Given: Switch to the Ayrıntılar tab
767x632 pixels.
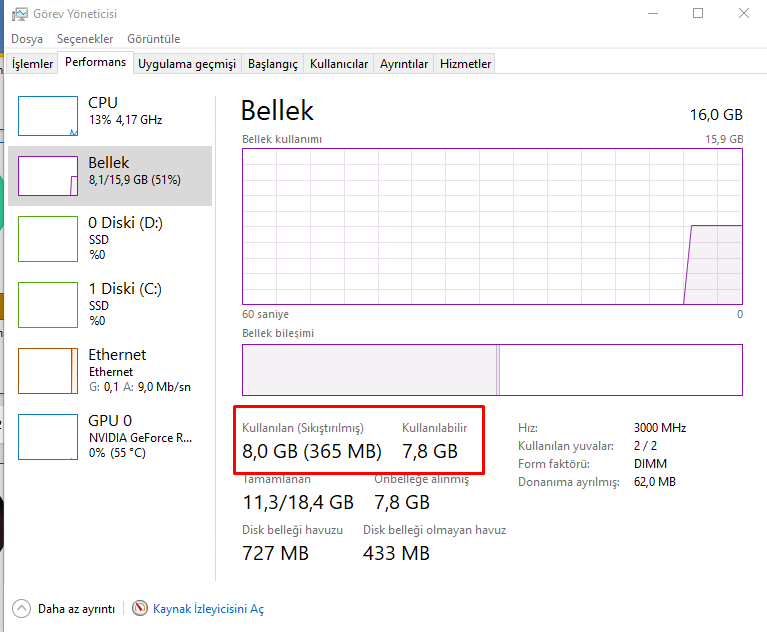Looking at the screenshot, I should point(404,64).
